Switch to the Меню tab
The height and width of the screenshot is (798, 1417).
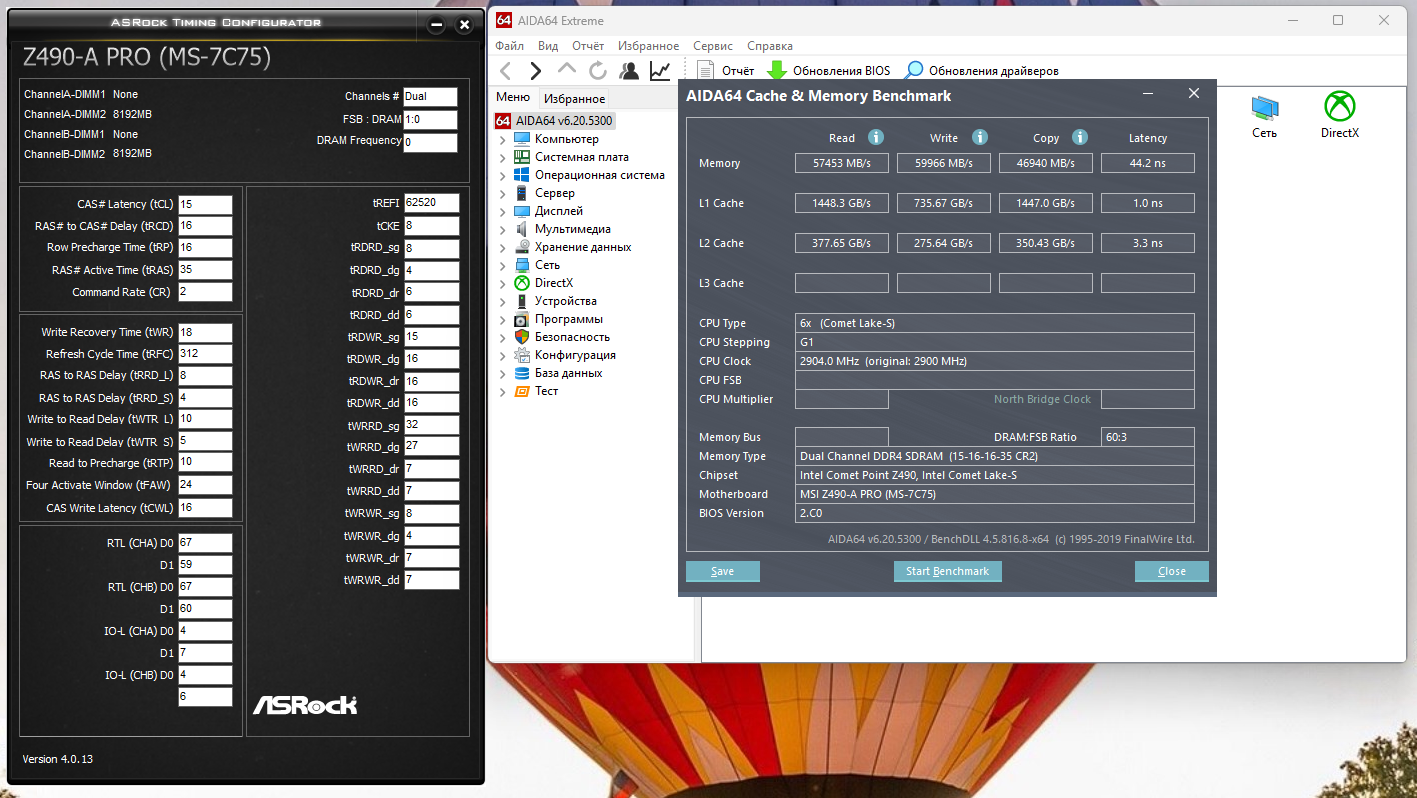pyautogui.click(x=513, y=98)
